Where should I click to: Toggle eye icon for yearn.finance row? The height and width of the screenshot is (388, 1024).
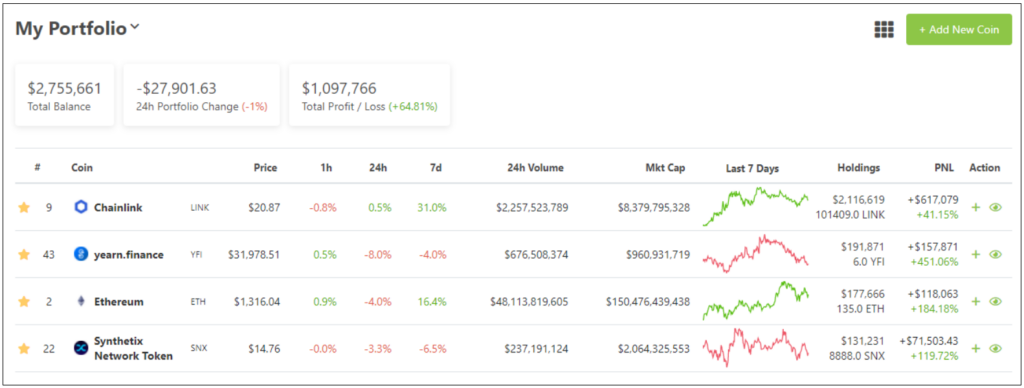(995, 254)
